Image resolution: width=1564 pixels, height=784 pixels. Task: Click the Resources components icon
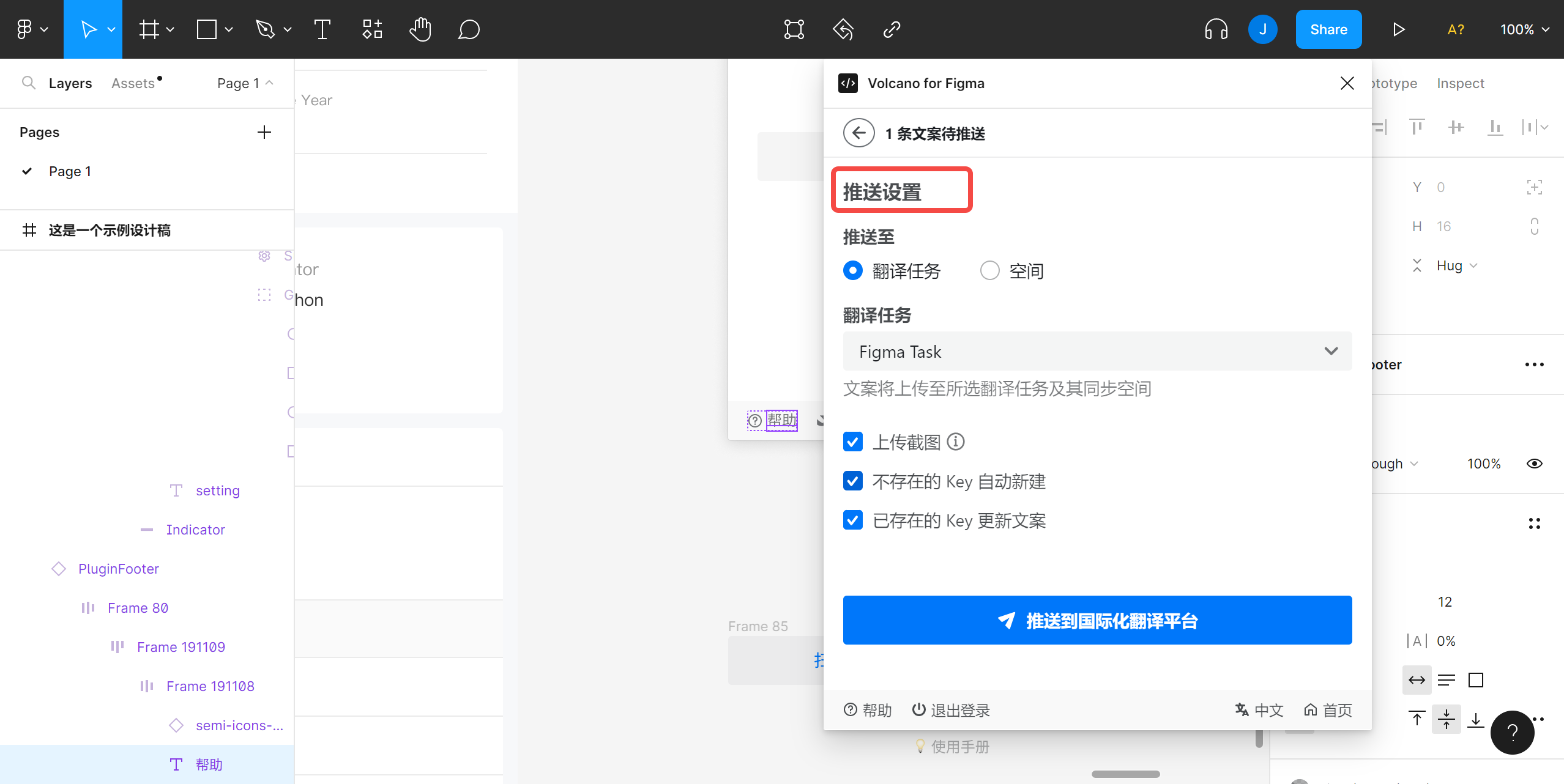coord(372,29)
